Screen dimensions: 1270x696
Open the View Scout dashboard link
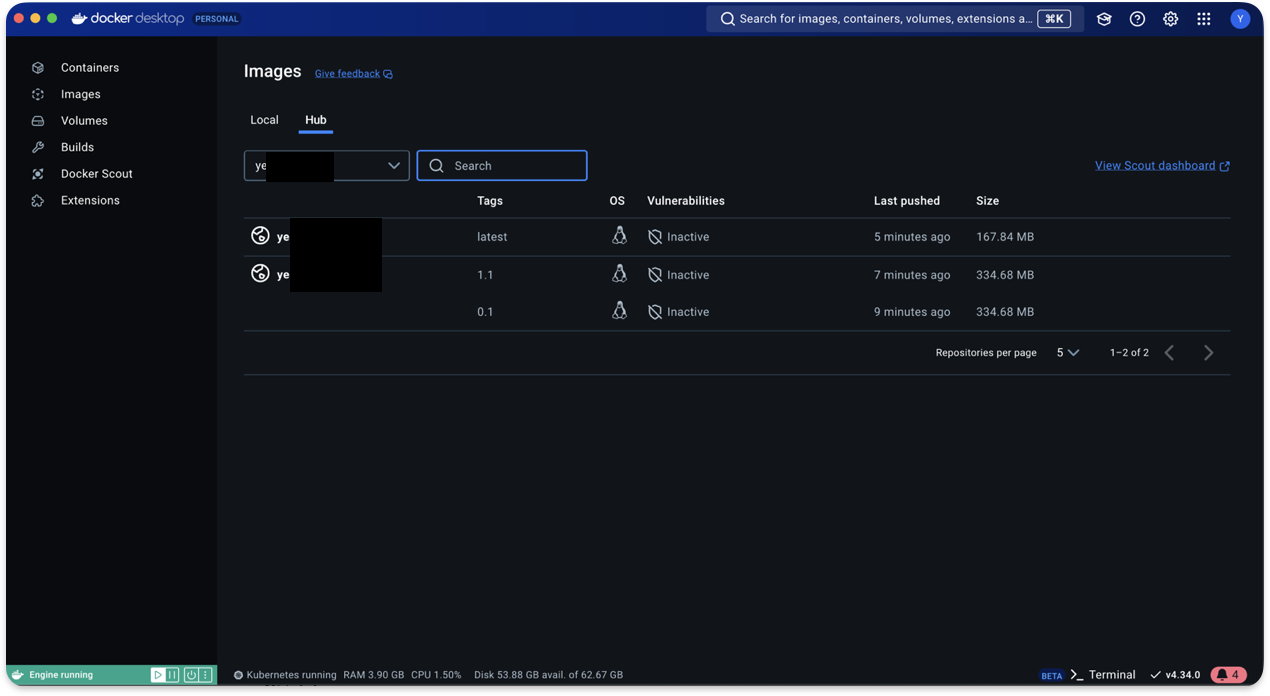1162,166
